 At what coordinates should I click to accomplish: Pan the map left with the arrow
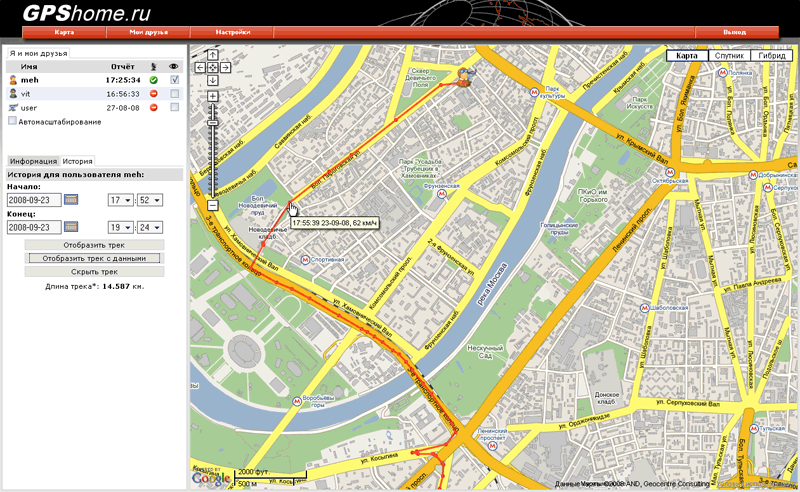(x=200, y=67)
